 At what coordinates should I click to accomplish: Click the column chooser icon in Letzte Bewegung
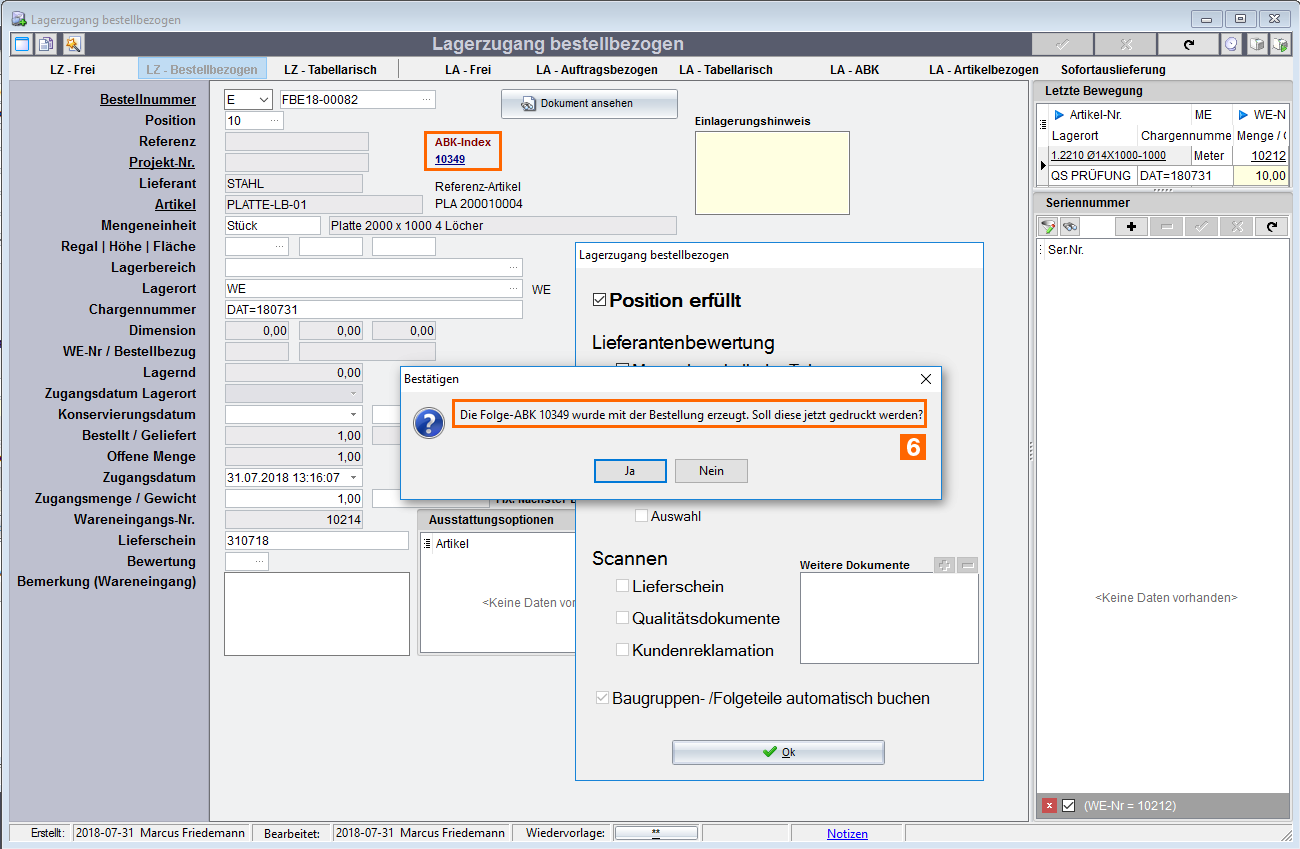coord(1044,125)
